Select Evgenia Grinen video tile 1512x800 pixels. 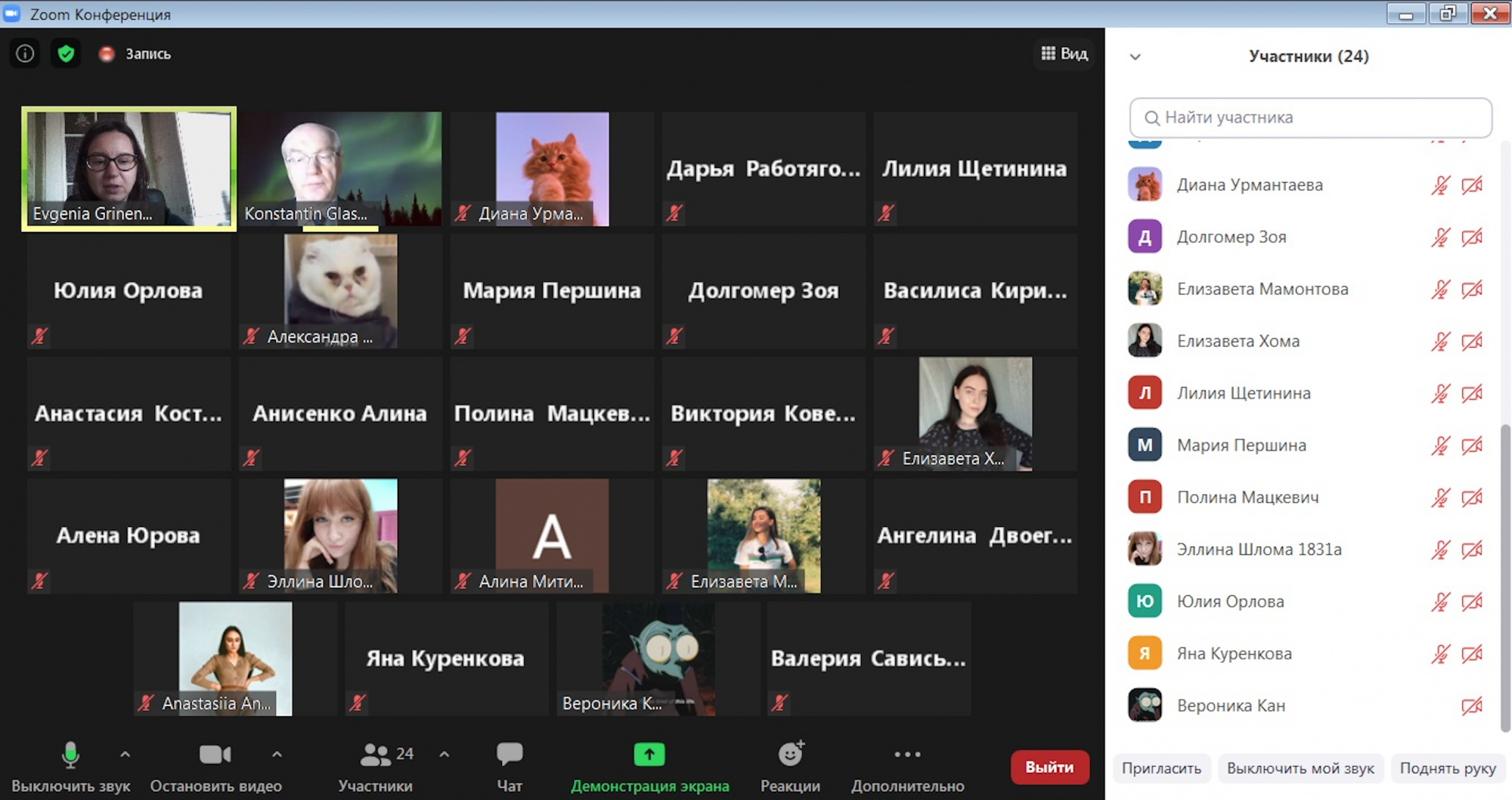[129, 169]
